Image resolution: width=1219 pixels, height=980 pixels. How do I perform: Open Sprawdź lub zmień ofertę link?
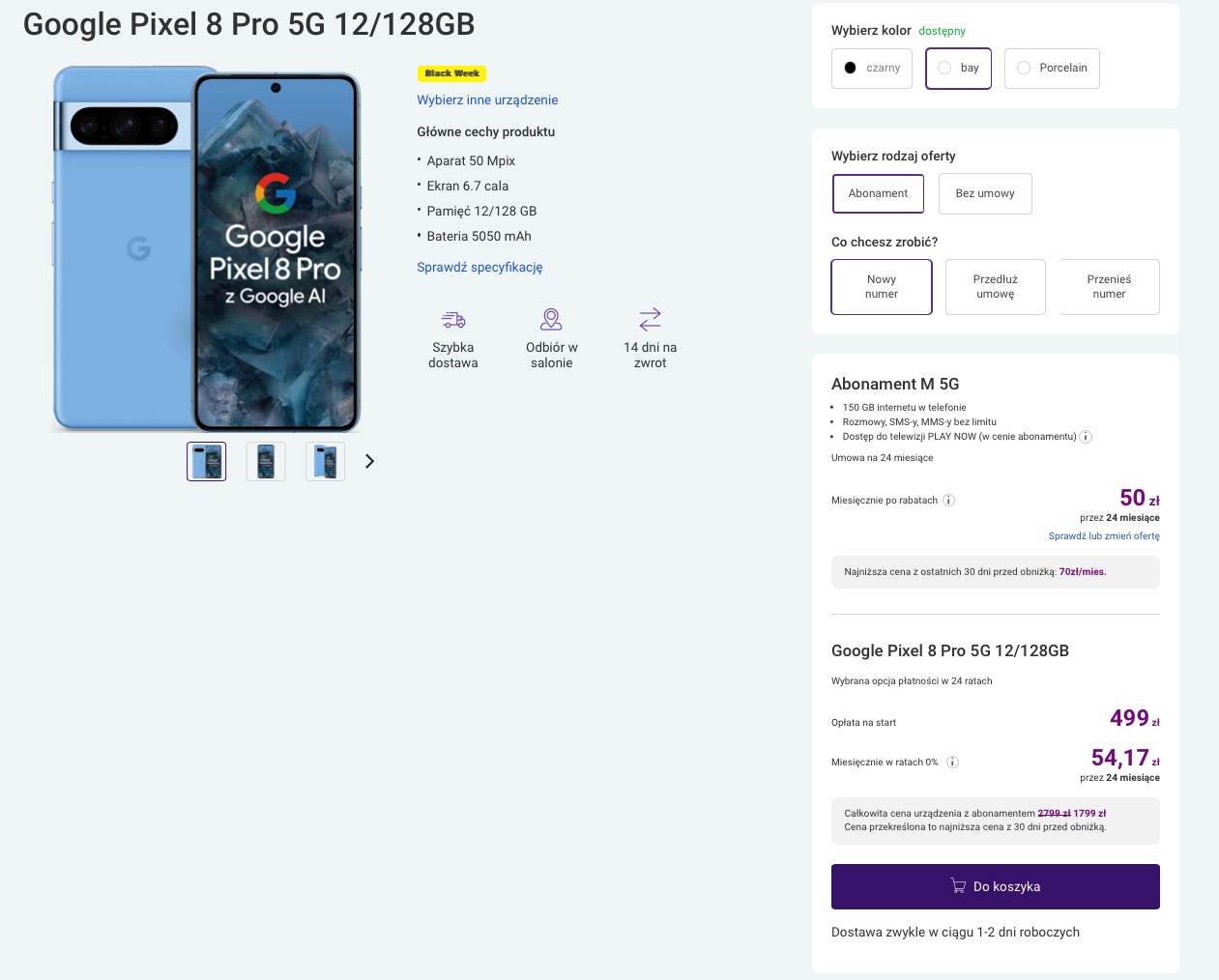coord(1104,536)
